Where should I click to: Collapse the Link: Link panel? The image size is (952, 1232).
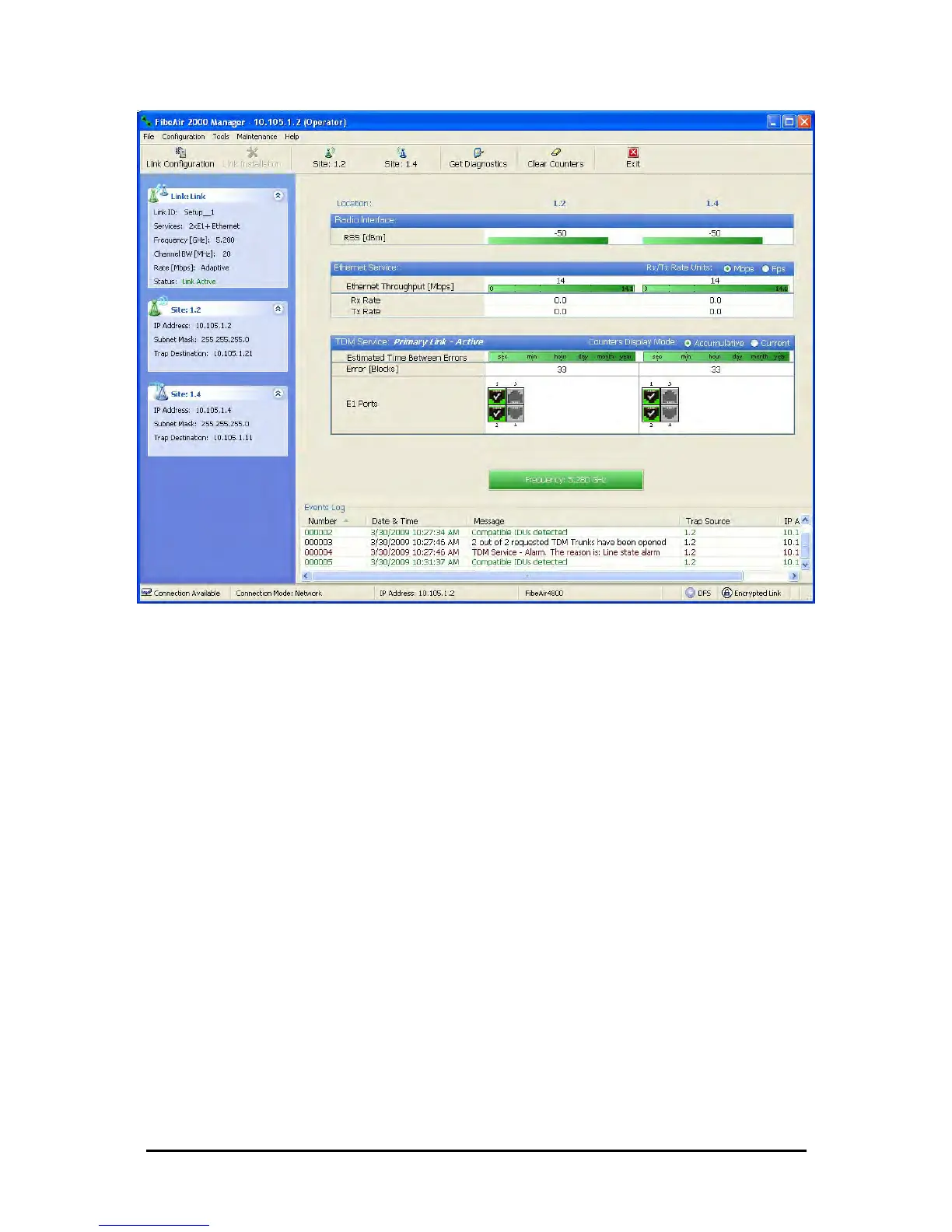[x=278, y=196]
